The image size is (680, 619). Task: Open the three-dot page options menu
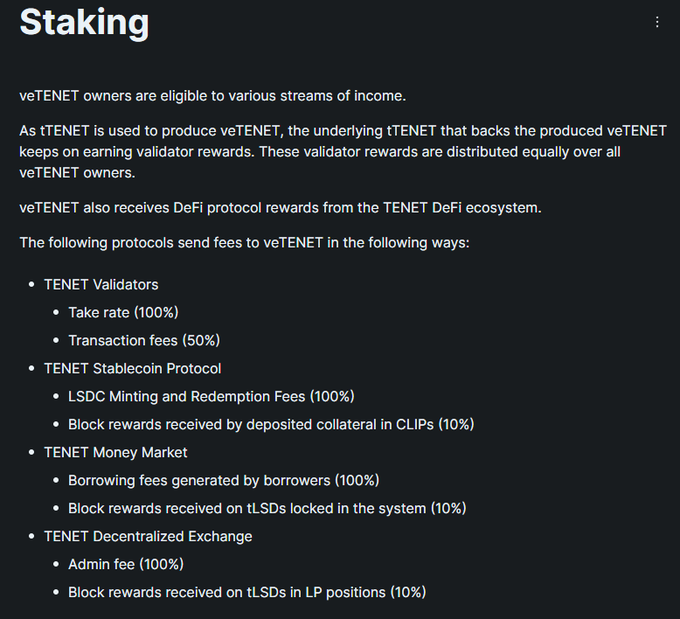point(657,22)
